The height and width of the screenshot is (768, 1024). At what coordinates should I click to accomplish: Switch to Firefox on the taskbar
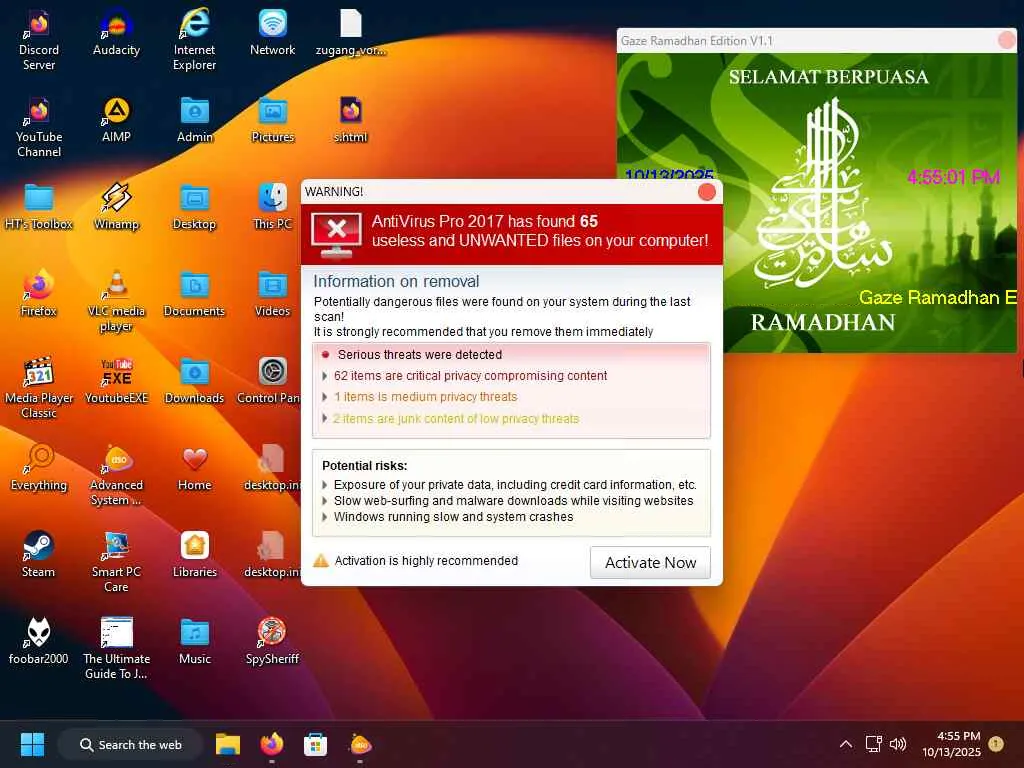tap(272, 744)
